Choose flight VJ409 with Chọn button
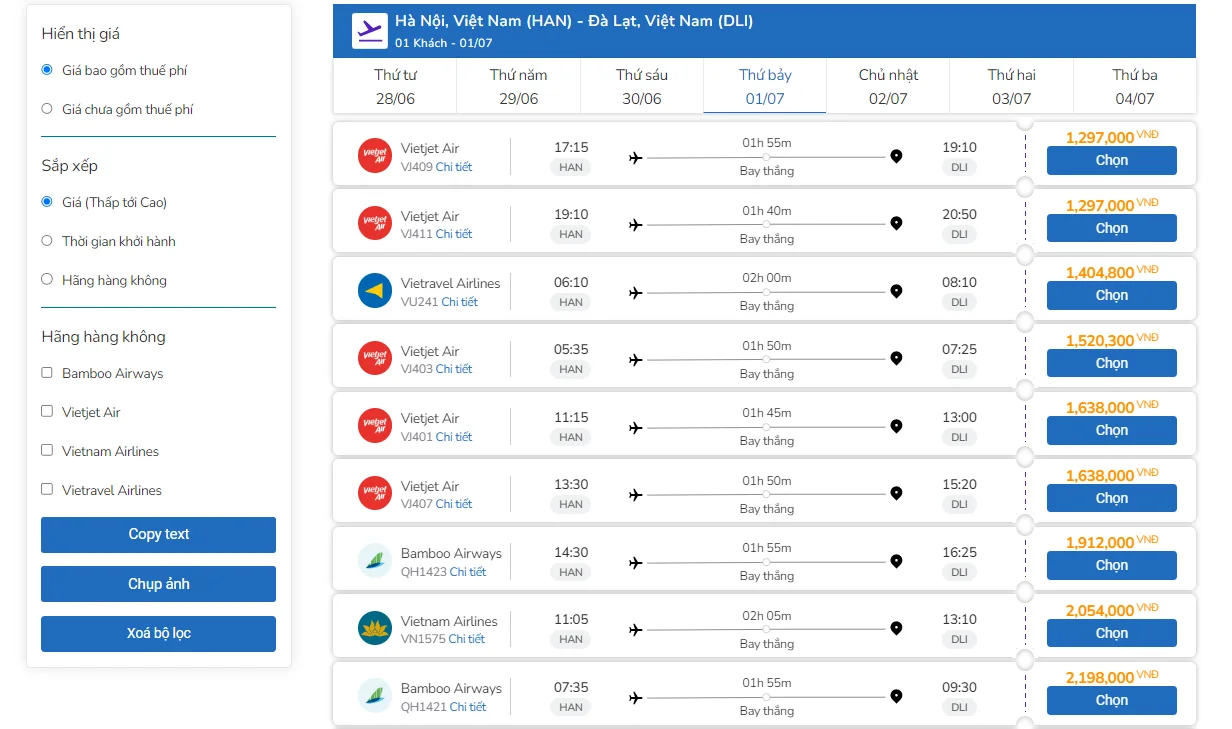1232x729 pixels. click(x=1111, y=160)
